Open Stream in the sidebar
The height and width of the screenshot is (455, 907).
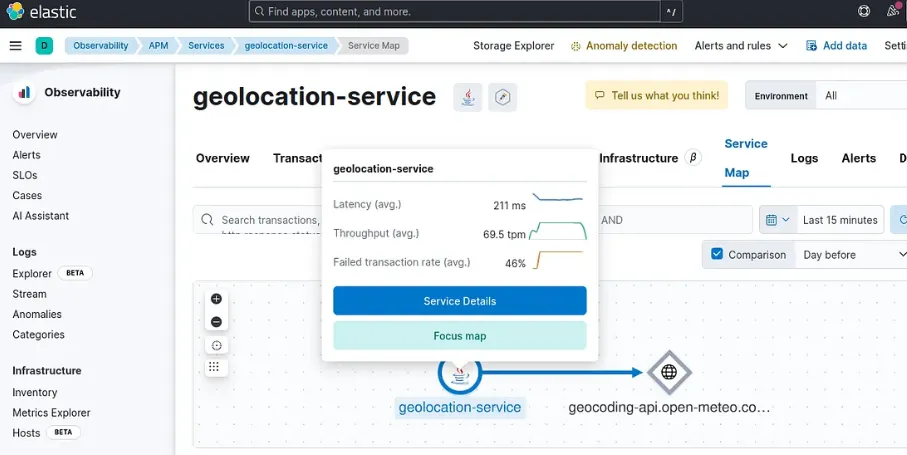(30, 294)
